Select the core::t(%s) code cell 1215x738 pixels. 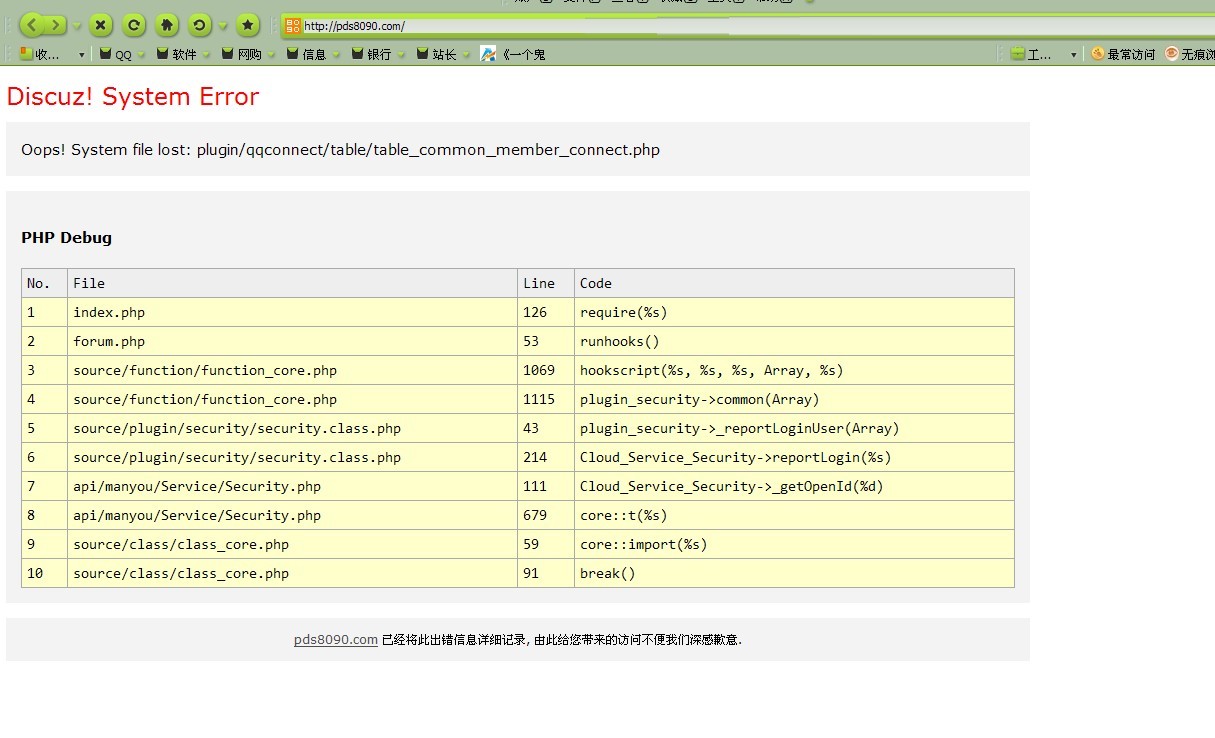click(x=794, y=515)
